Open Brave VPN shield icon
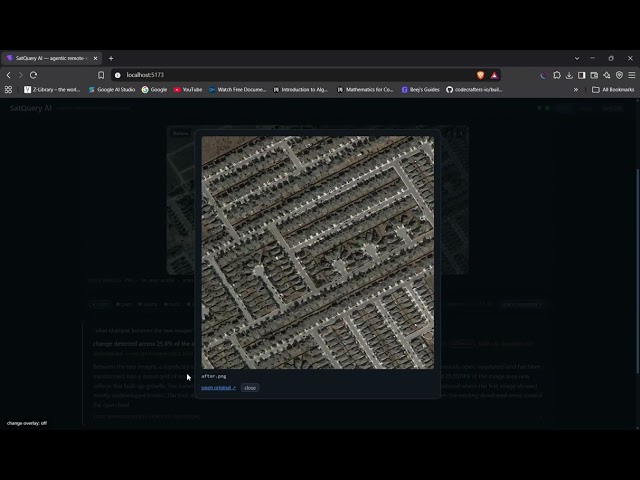Viewport: 640px width, 480px height. click(x=619, y=75)
